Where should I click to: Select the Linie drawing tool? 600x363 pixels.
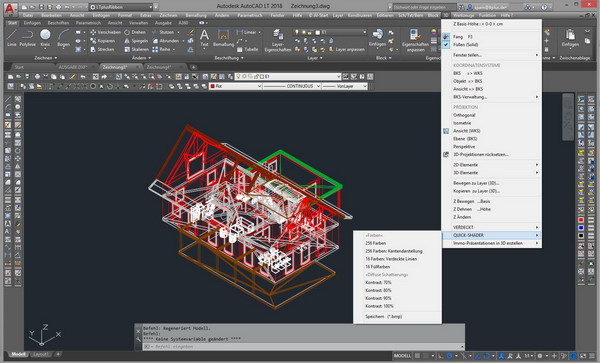[11, 38]
